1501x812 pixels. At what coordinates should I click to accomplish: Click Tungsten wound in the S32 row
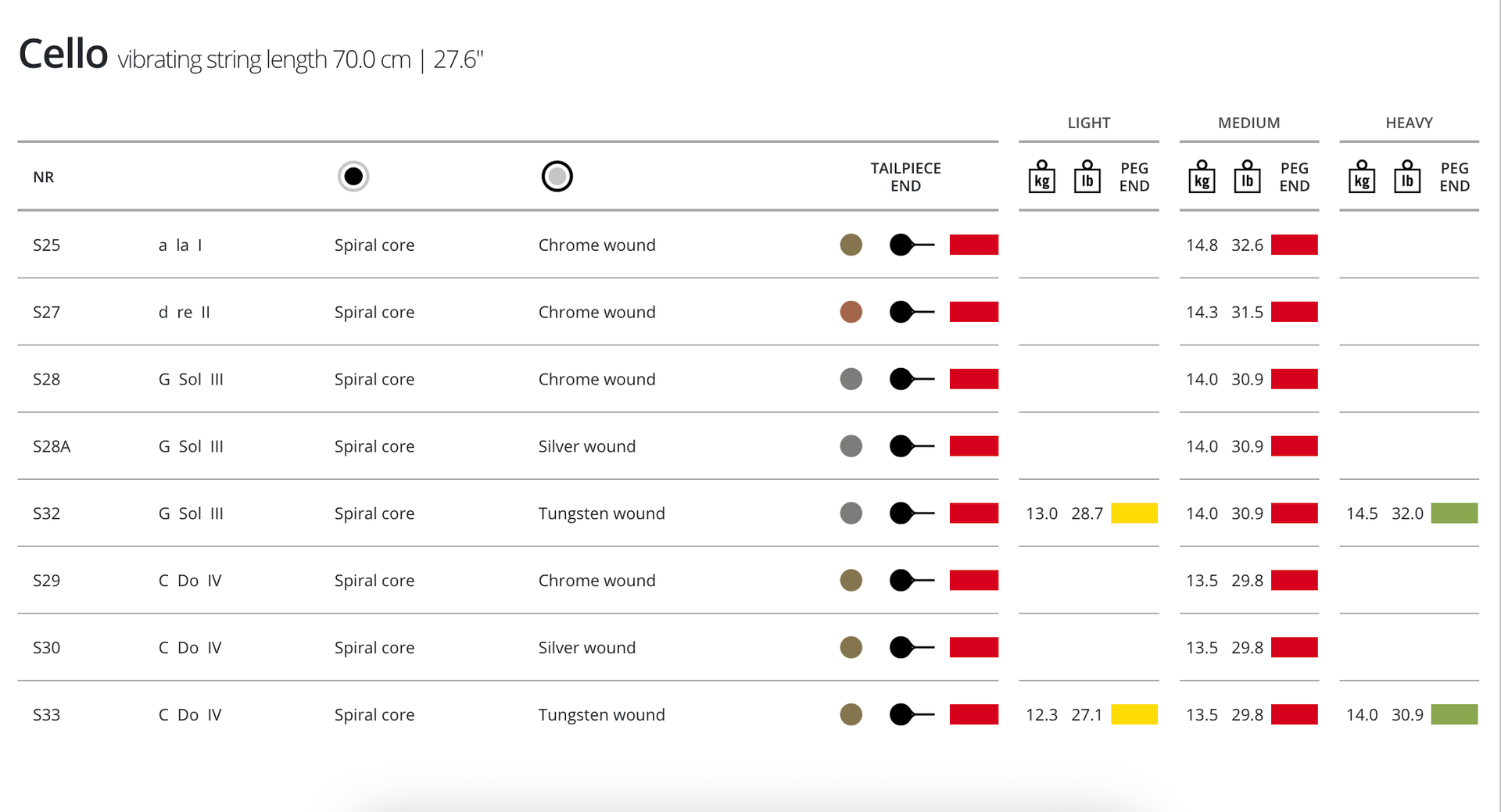[x=601, y=513]
